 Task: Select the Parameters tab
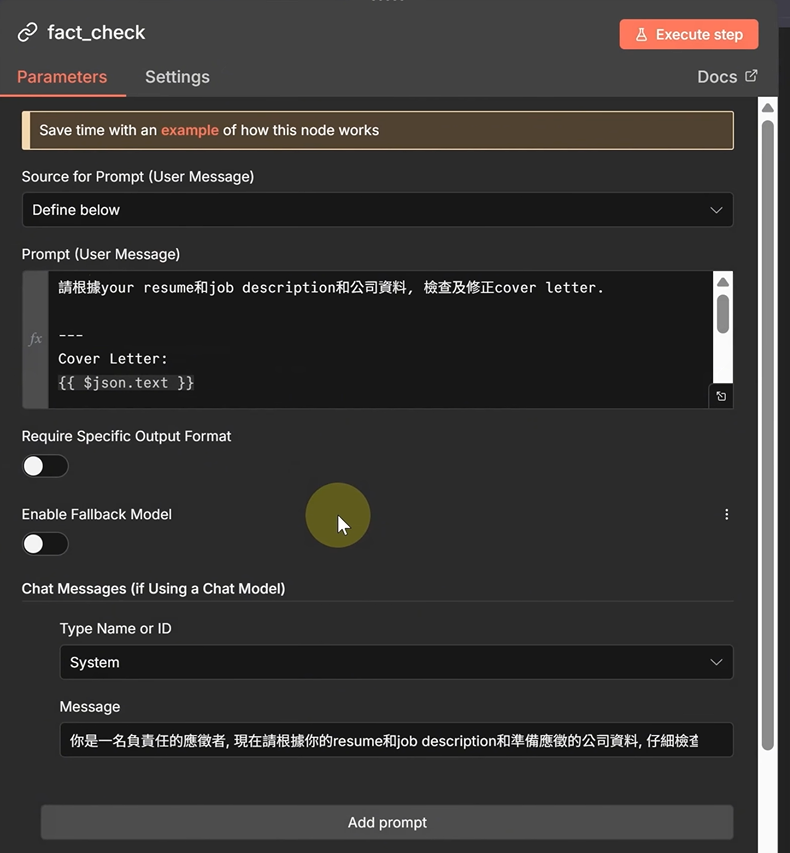[62, 77]
